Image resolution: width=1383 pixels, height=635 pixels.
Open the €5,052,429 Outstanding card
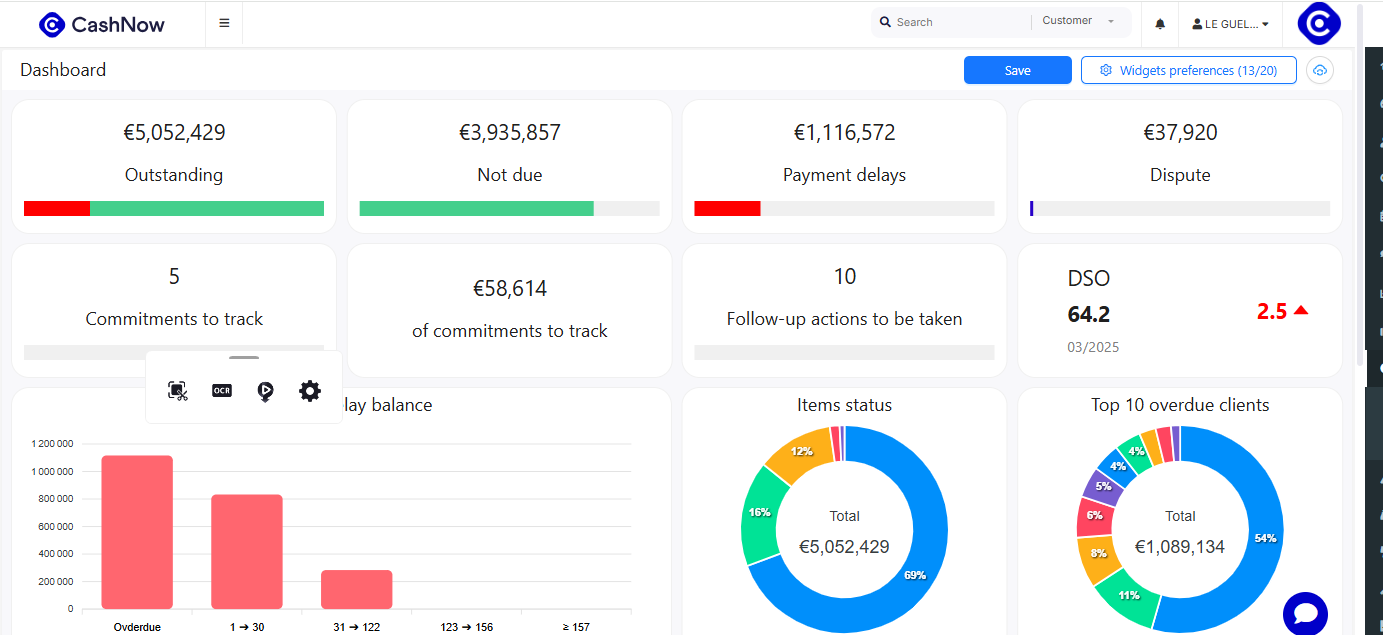[174, 166]
